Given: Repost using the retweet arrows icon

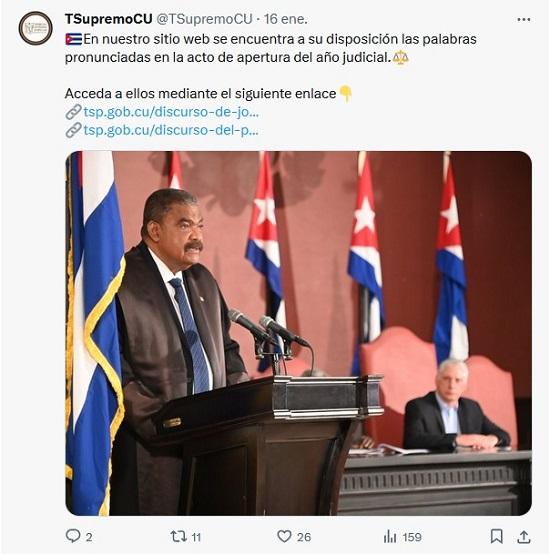Looking at the screenshot, I should (178, 536).
